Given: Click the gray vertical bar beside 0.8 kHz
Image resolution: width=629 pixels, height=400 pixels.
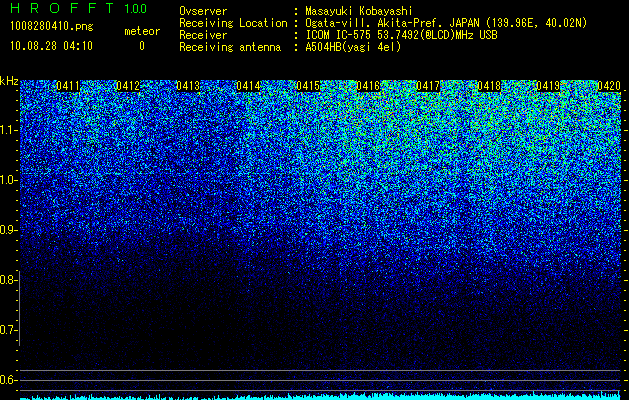Looking at the screenshot, I should coord(19,308).
